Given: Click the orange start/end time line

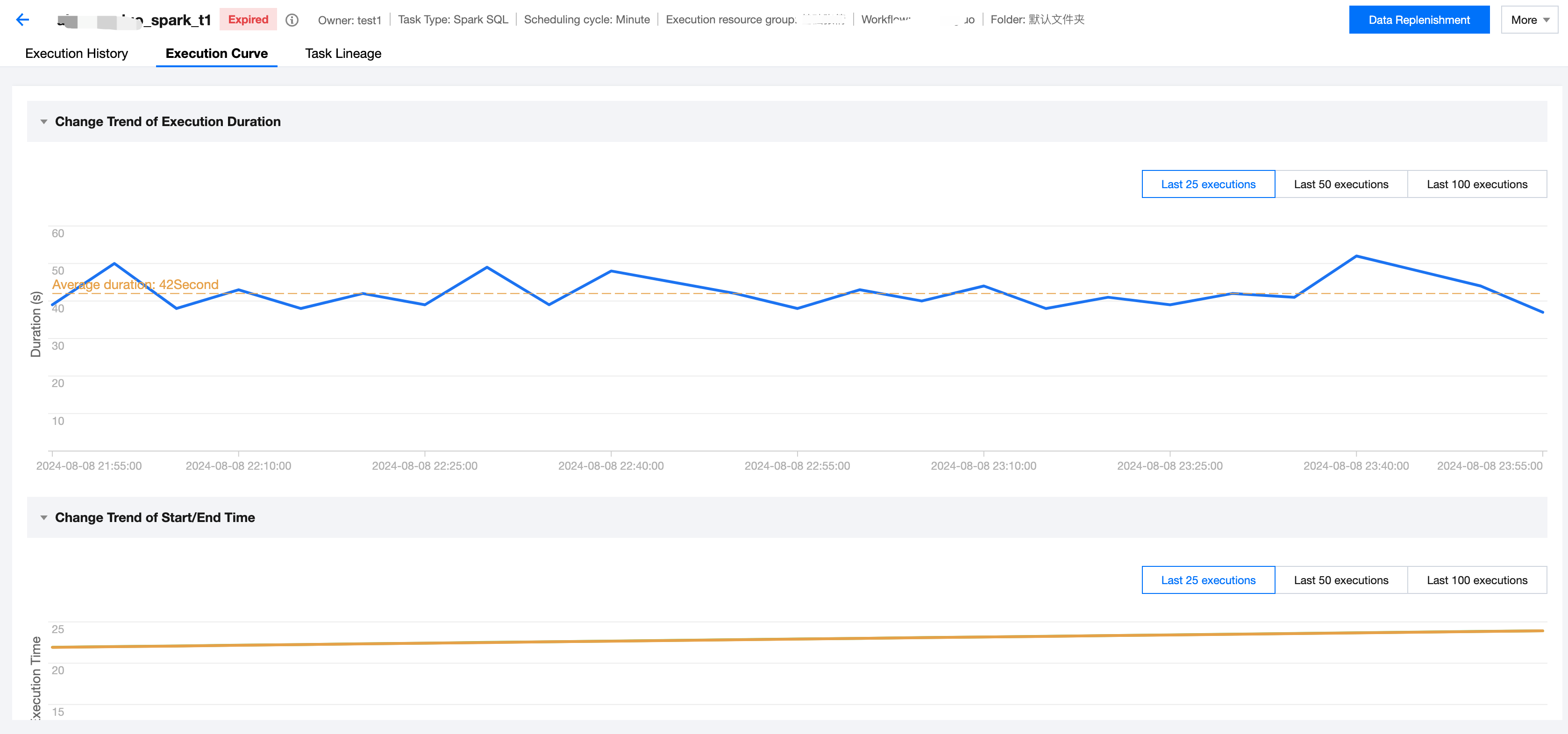Looking at the screenshot, I should [791, 639].
